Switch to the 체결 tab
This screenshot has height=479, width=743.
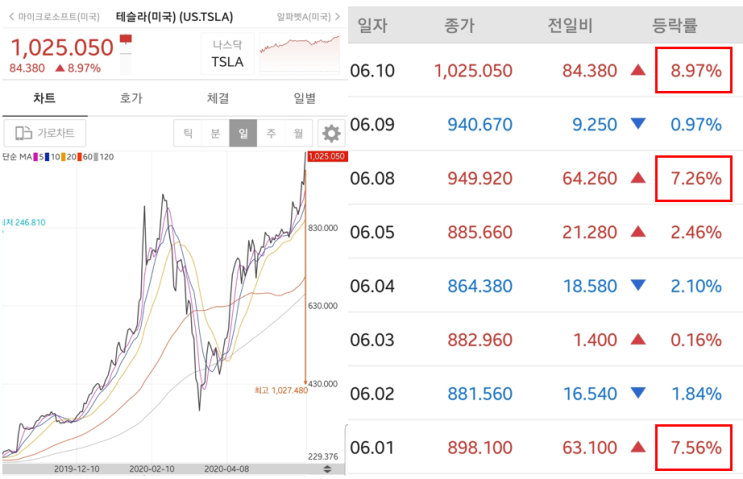click(x=217, y=98)
